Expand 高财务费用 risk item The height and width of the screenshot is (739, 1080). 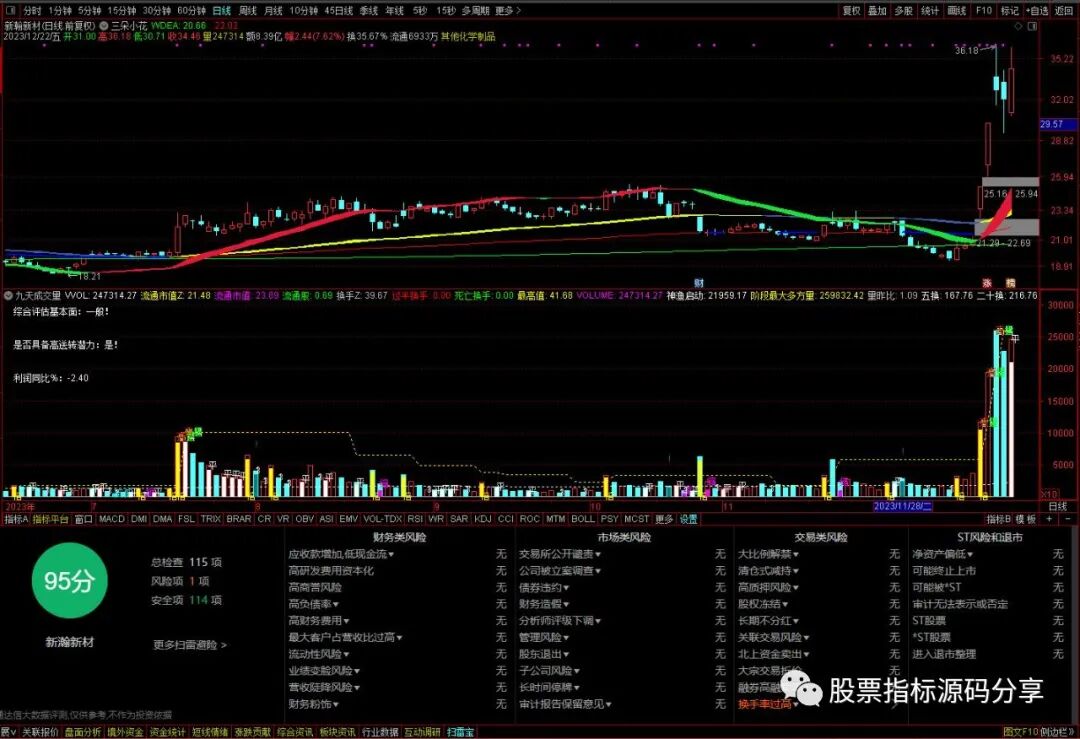coord(319,621)
